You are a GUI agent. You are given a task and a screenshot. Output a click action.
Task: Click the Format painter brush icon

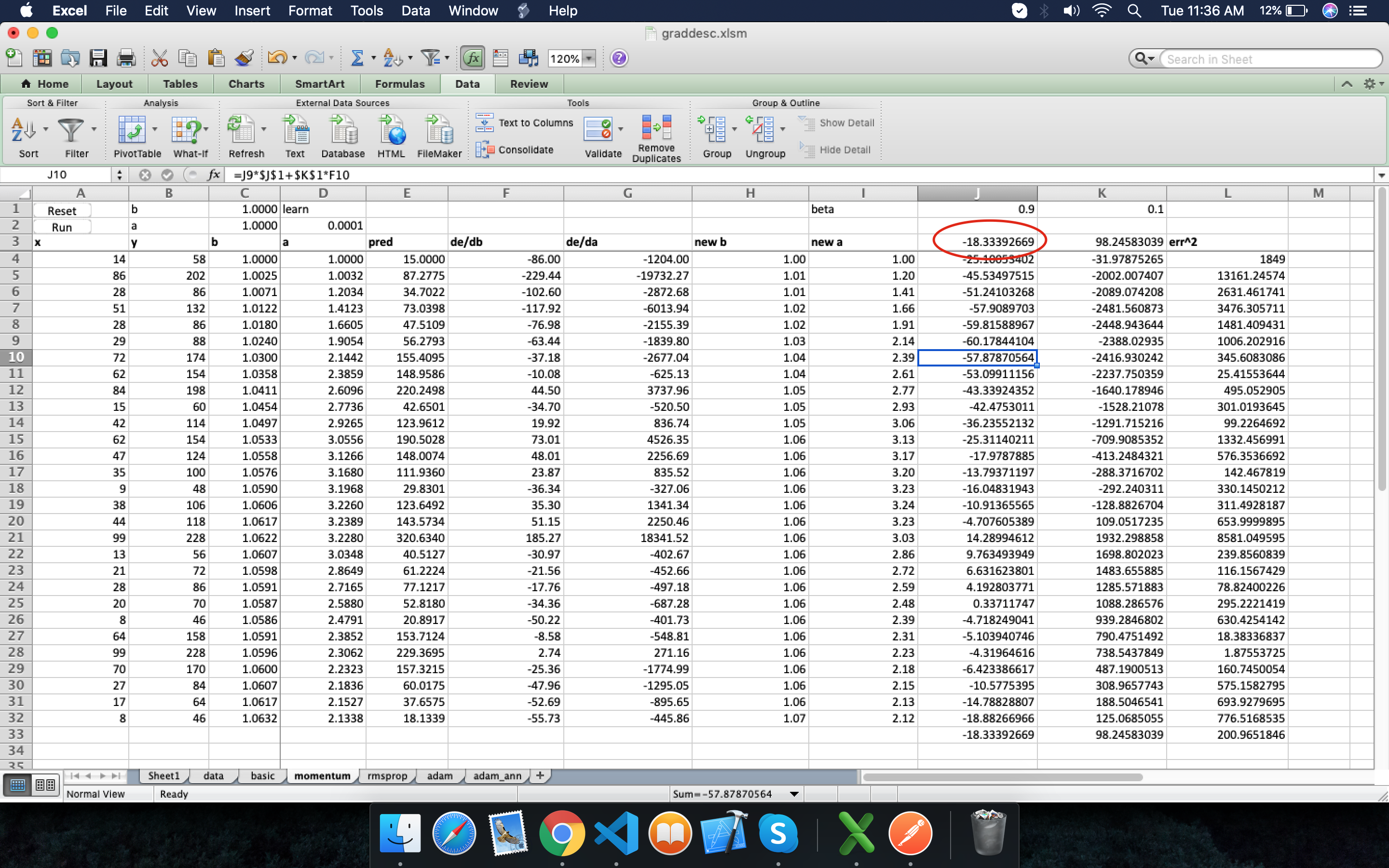[x=245, y=58]
